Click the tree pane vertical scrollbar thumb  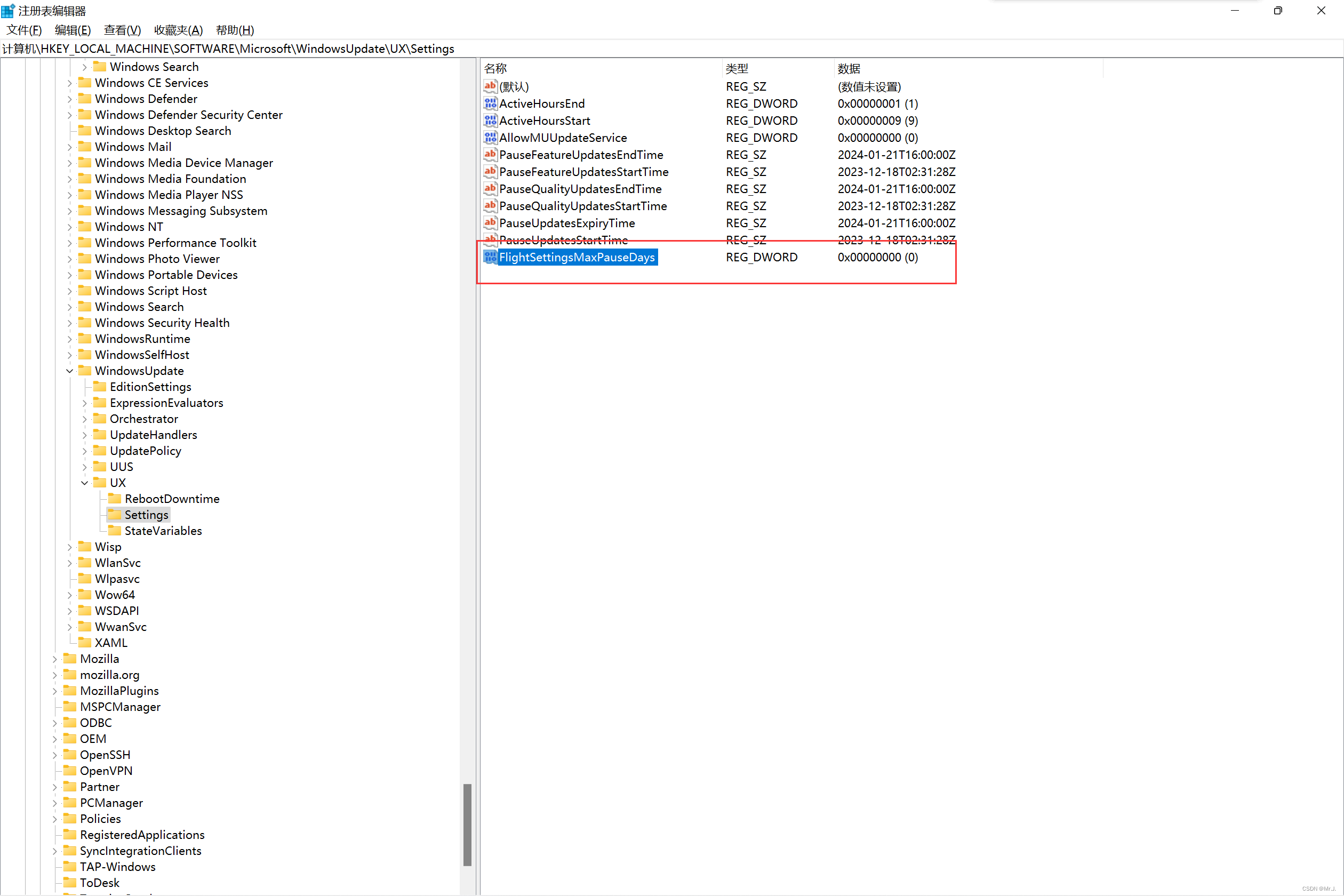[467, 824]
